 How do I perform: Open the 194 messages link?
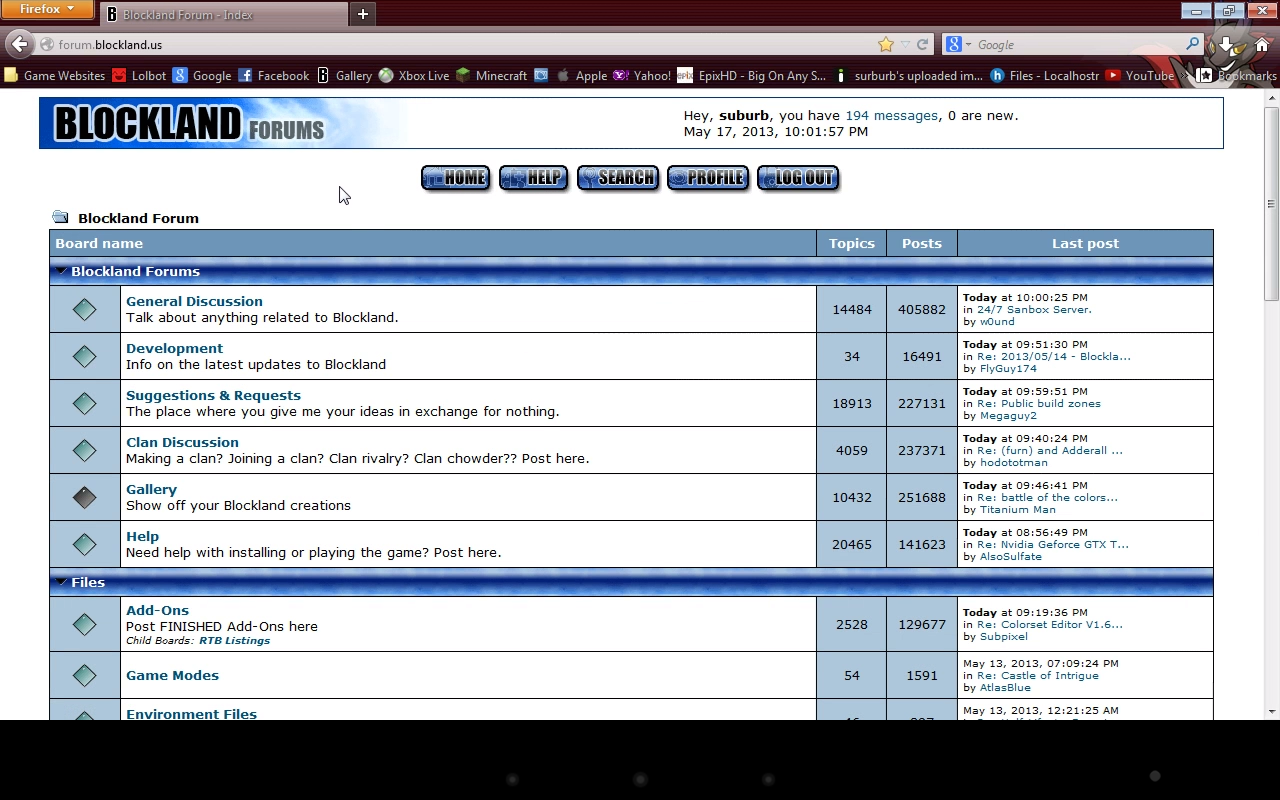tap(891, 116)
